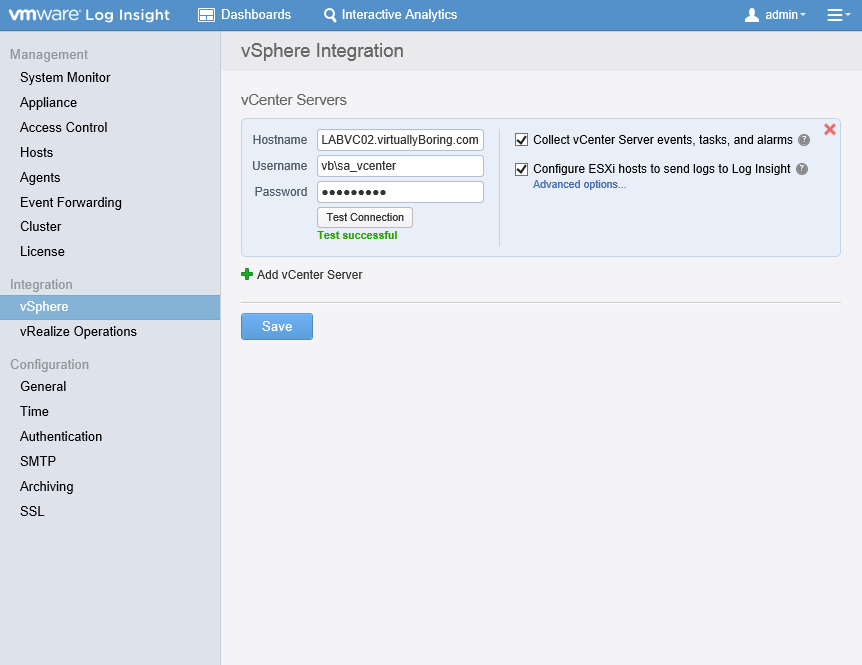The width and height of the screenshot is (862, 665).
Task: Open the Hosts page
Action: tap(36, 152)
